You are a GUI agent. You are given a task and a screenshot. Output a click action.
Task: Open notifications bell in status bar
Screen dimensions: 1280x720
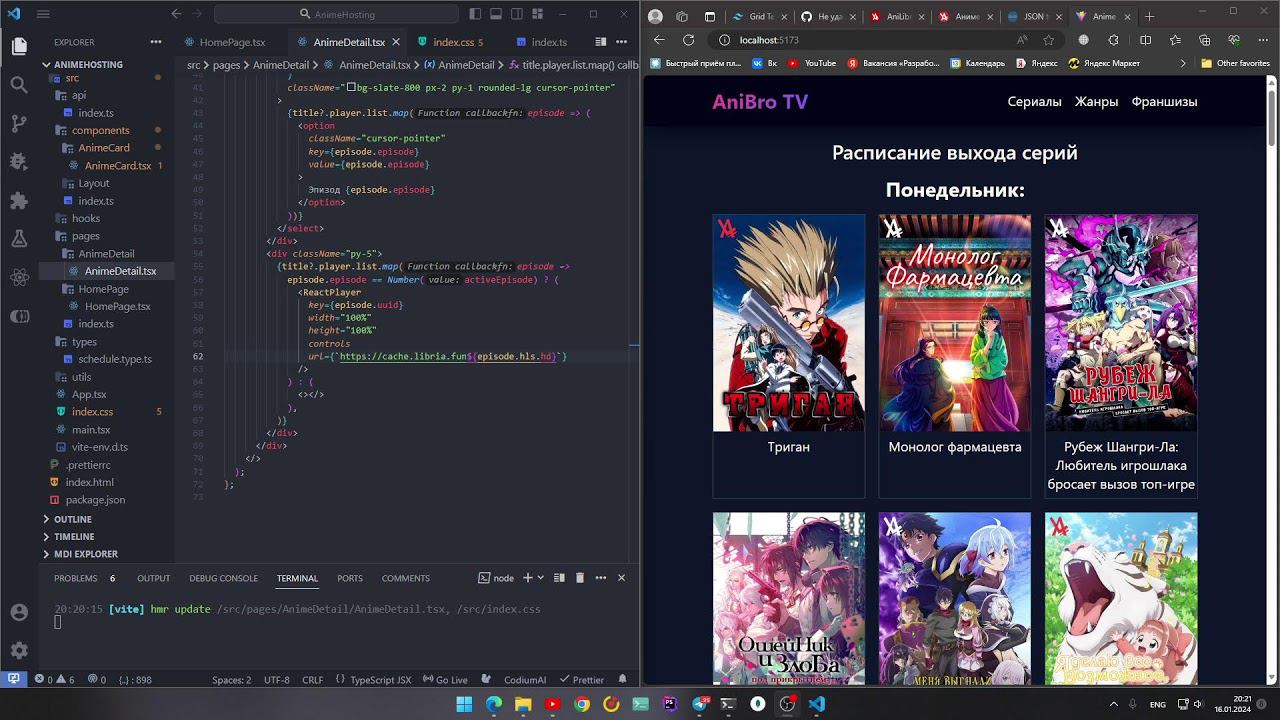tap(622, 680)
